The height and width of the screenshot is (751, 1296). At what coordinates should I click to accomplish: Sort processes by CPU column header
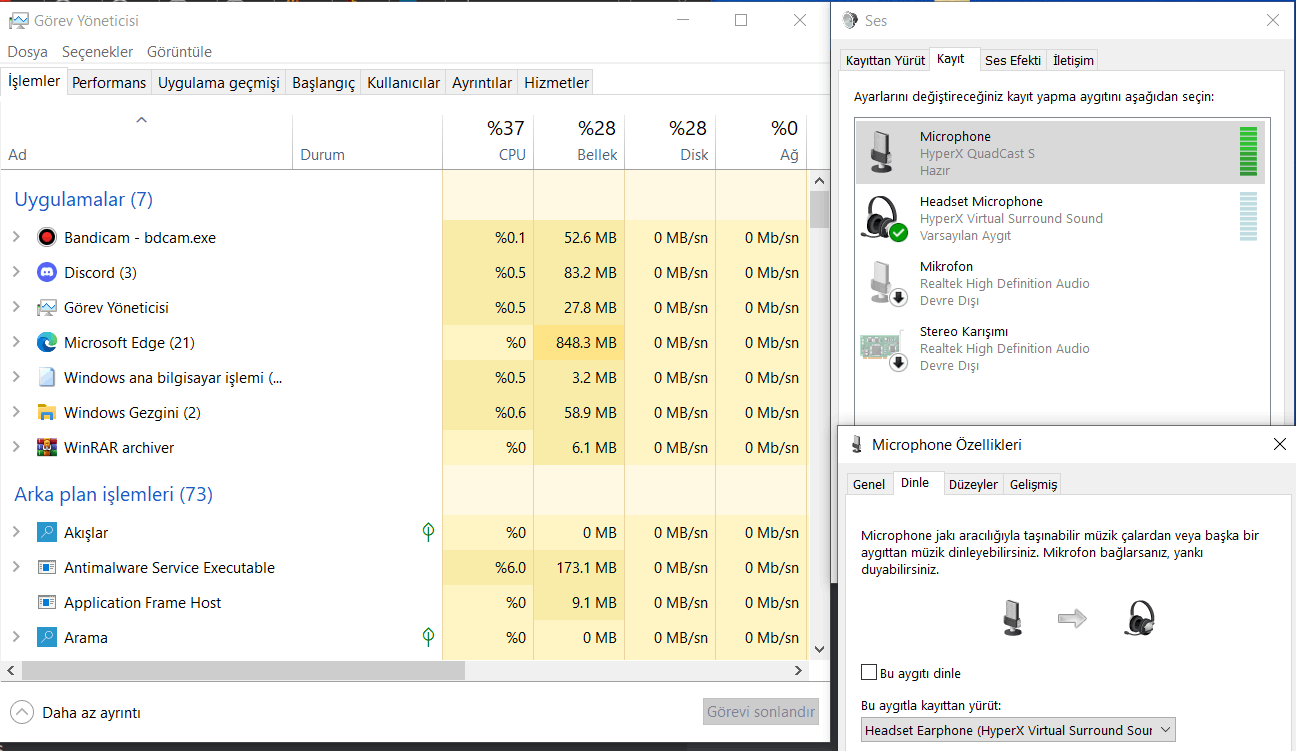click(488, 141)
